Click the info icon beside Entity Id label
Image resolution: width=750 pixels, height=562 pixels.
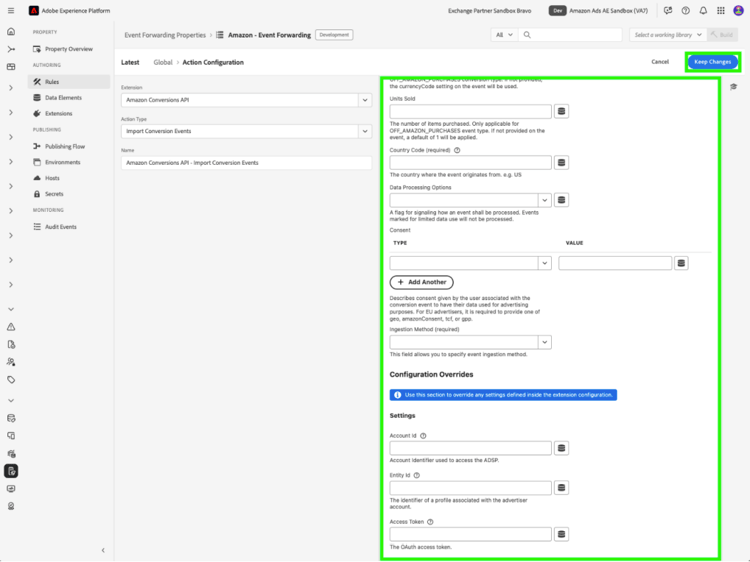tap(417, 475)
